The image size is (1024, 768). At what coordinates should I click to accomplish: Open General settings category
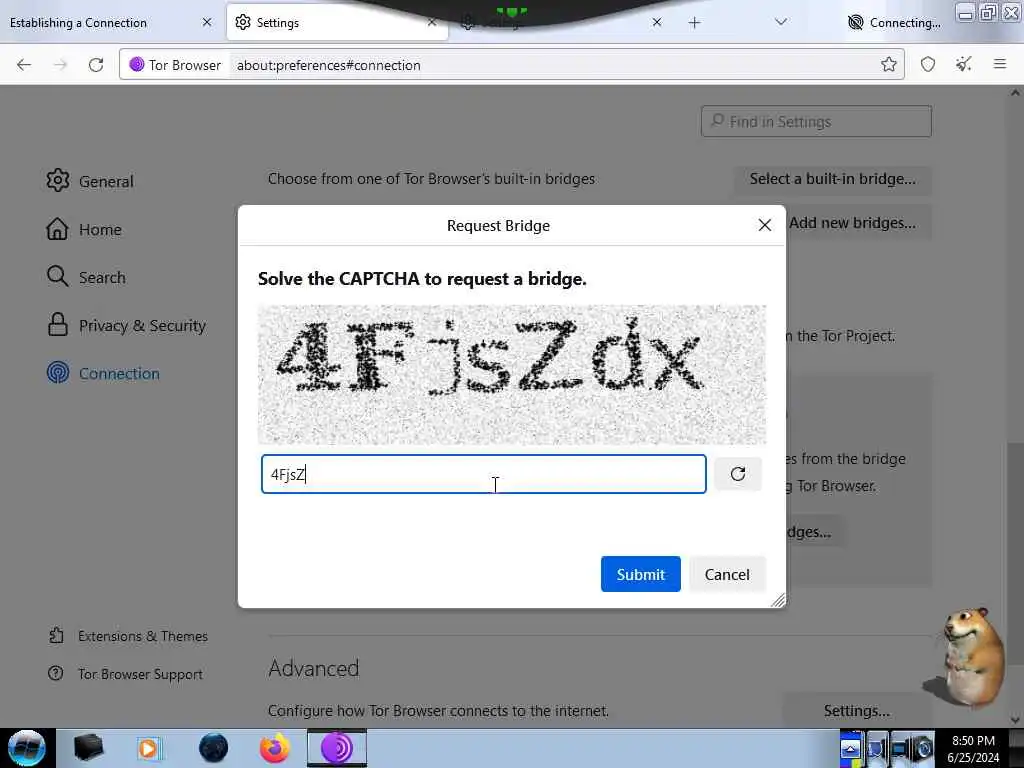90,181
